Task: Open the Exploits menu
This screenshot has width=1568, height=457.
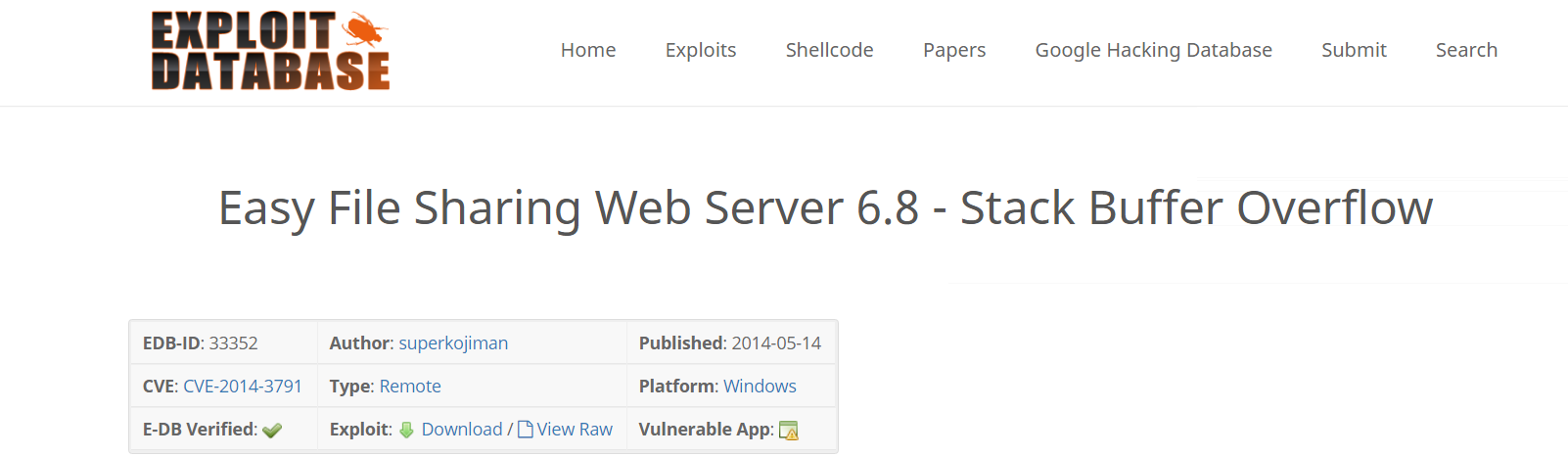Action: click(701, 50)
